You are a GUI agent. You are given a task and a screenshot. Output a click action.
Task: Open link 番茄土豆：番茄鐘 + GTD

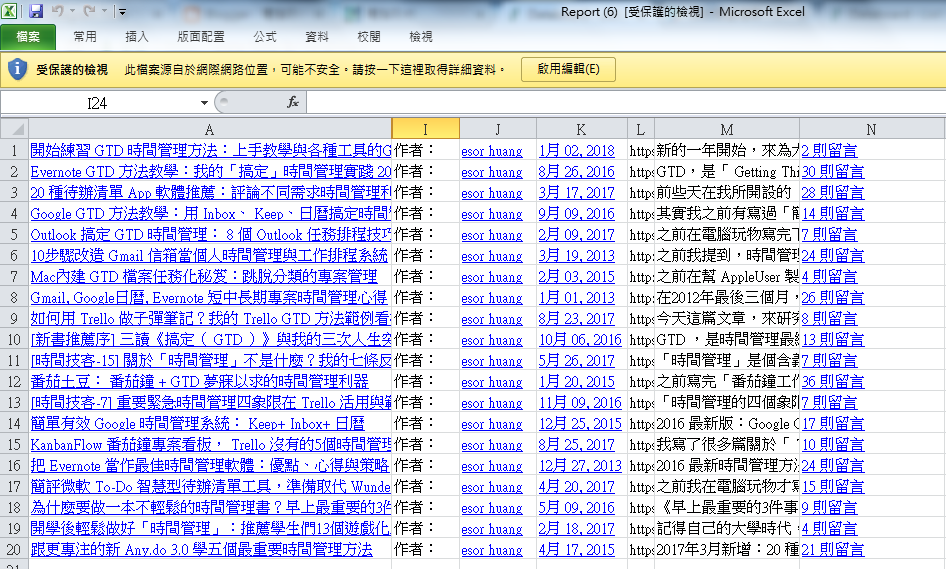coord(199,381)
